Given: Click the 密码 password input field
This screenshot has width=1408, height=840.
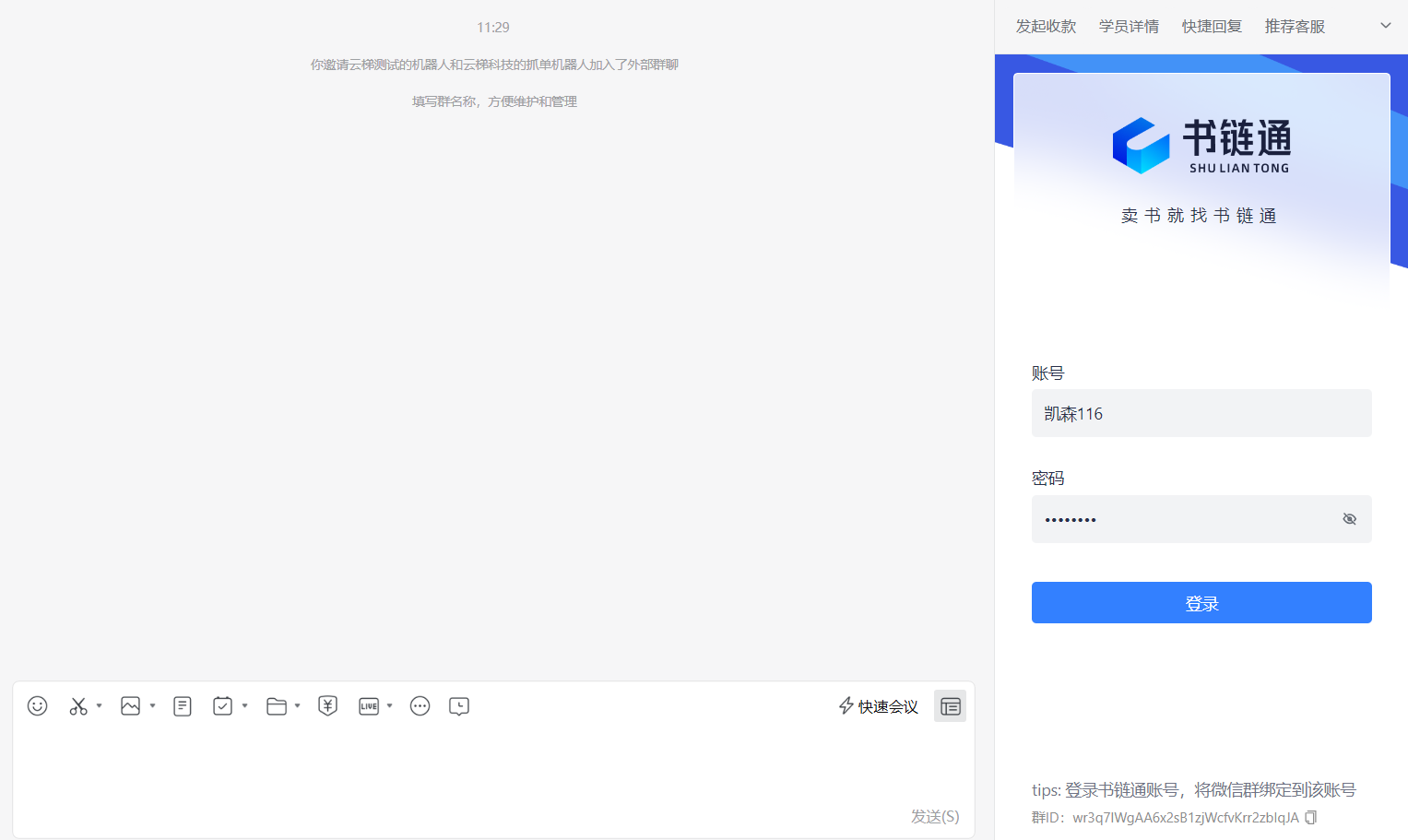Looking at the screenshot, I should [1201, 519].
